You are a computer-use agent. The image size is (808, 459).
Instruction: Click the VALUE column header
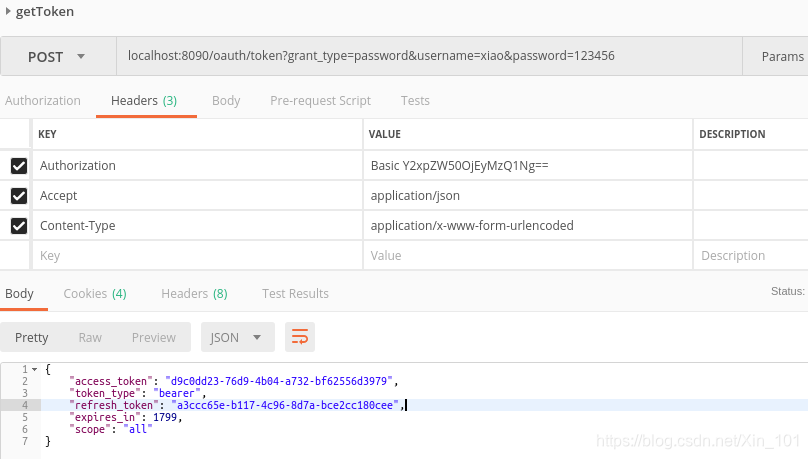click(x=384, y=134)
